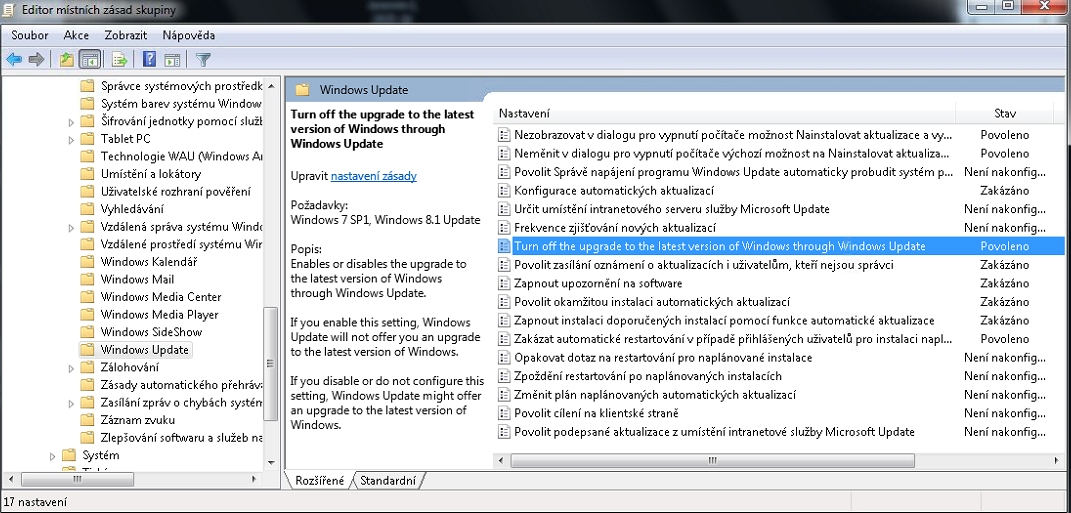This screenshot has height=513, width=1071.
Task: Click the tree pane vertical scrollbar thumb
Action: point(270,363)
